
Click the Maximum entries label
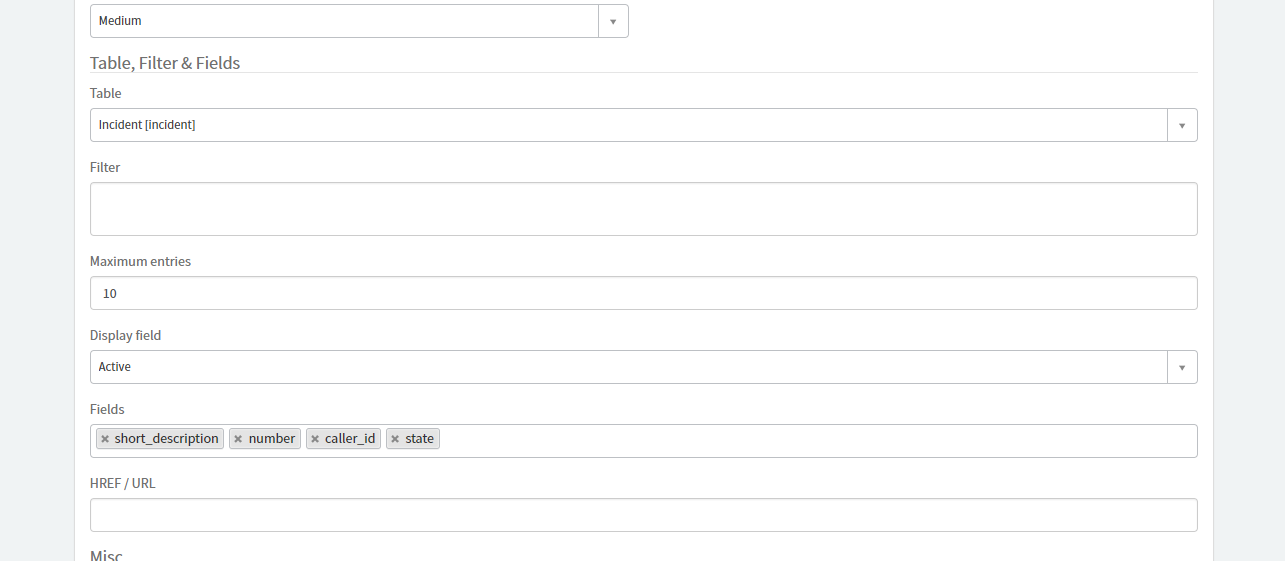point(140,261)
